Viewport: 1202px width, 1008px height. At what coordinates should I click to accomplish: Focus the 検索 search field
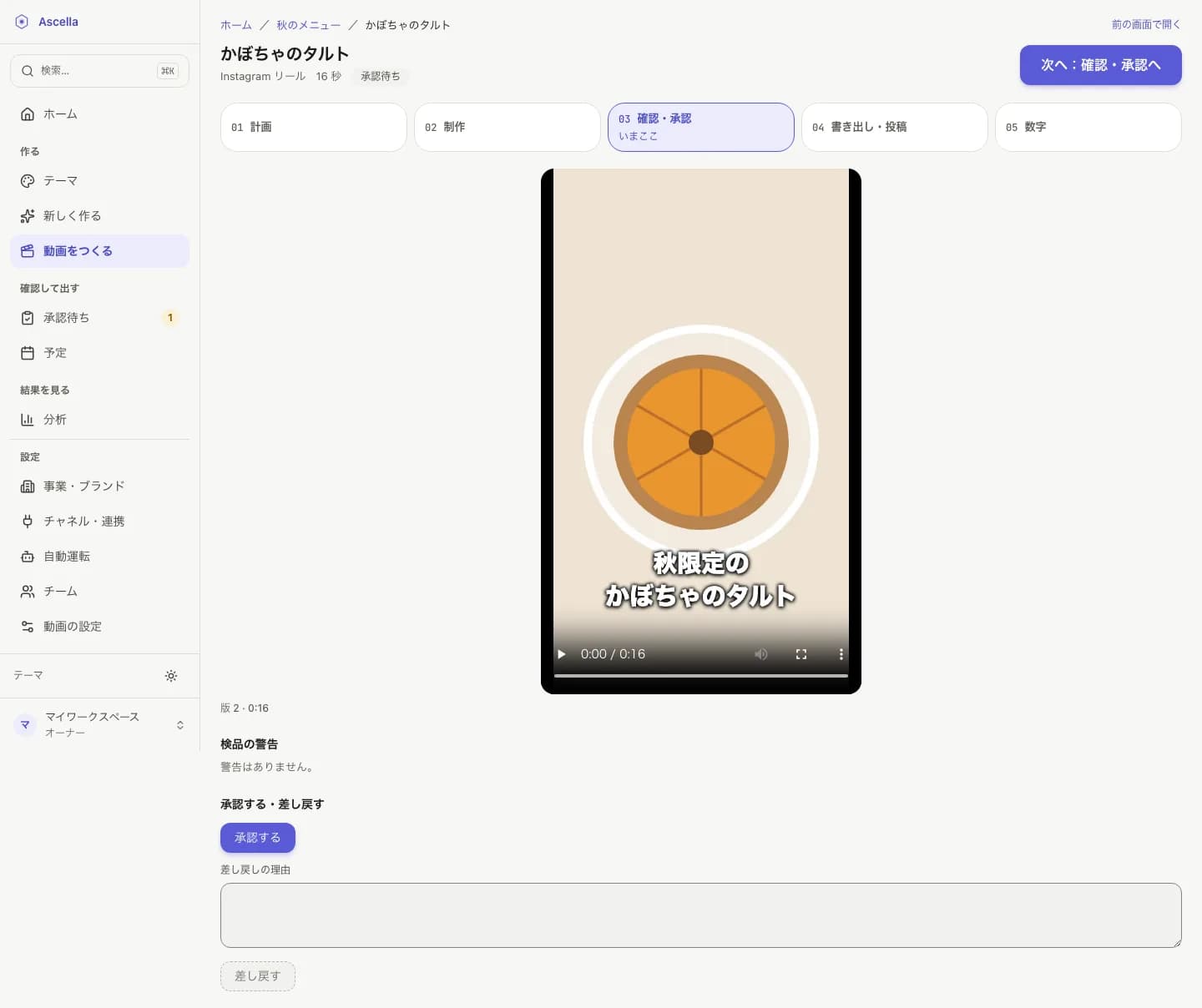99,71
